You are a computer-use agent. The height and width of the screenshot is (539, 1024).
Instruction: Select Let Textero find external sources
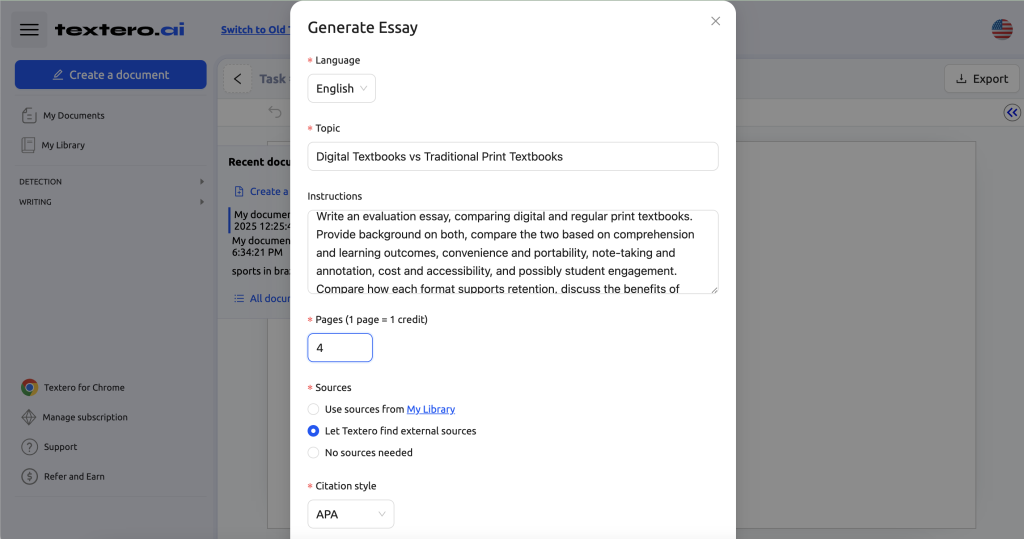(x=313, y=431)
